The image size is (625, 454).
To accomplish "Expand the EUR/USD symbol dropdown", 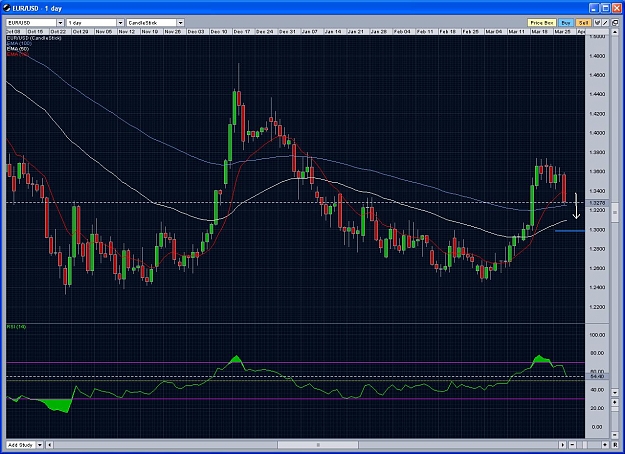I will [60, 23].
